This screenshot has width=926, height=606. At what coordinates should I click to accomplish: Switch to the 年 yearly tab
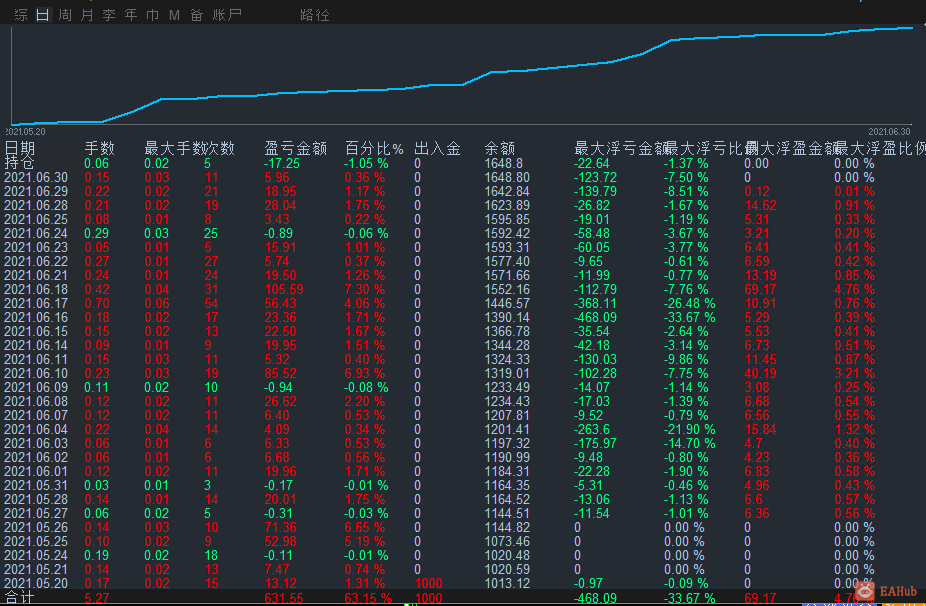click(131, 15)
